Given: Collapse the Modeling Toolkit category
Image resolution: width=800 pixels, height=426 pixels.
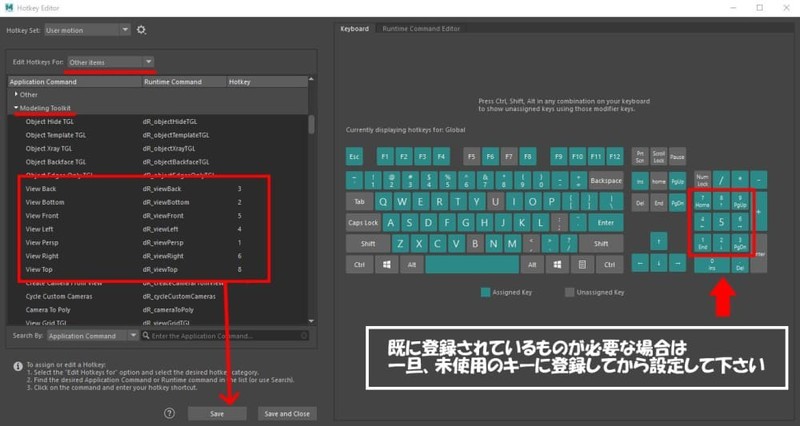Looking at the screenshot, I should pos(16,108).
